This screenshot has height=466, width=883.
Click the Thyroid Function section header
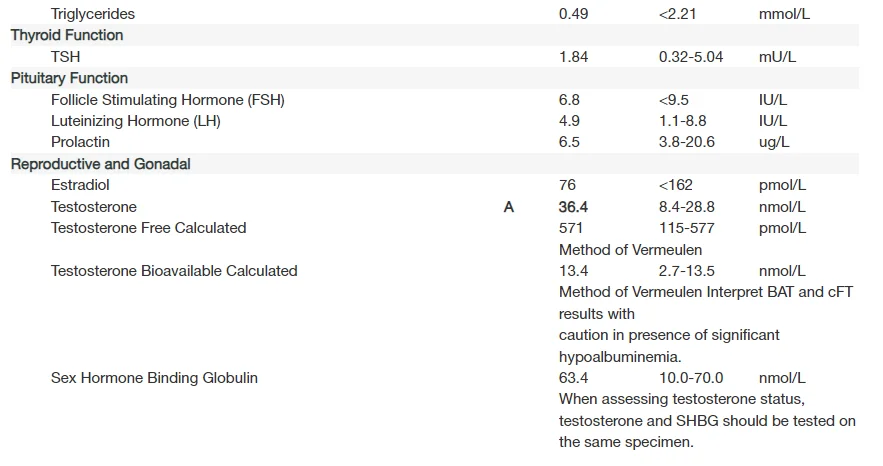[x=67, y=35]
